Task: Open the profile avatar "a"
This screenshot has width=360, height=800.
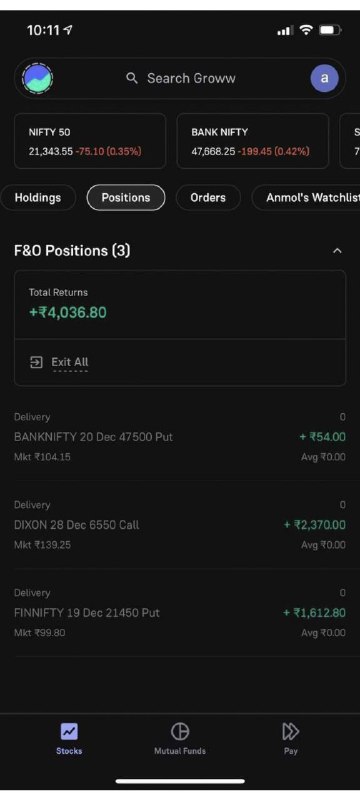Action: [x=324, y=79]
